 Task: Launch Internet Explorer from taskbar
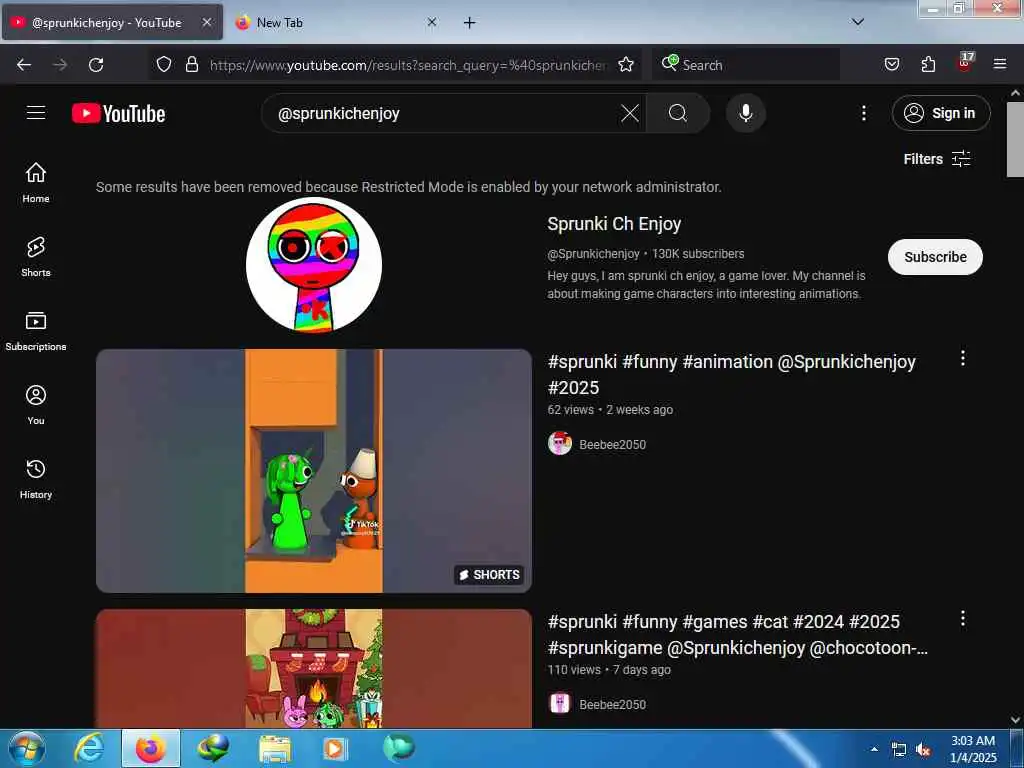coord(88,748)
